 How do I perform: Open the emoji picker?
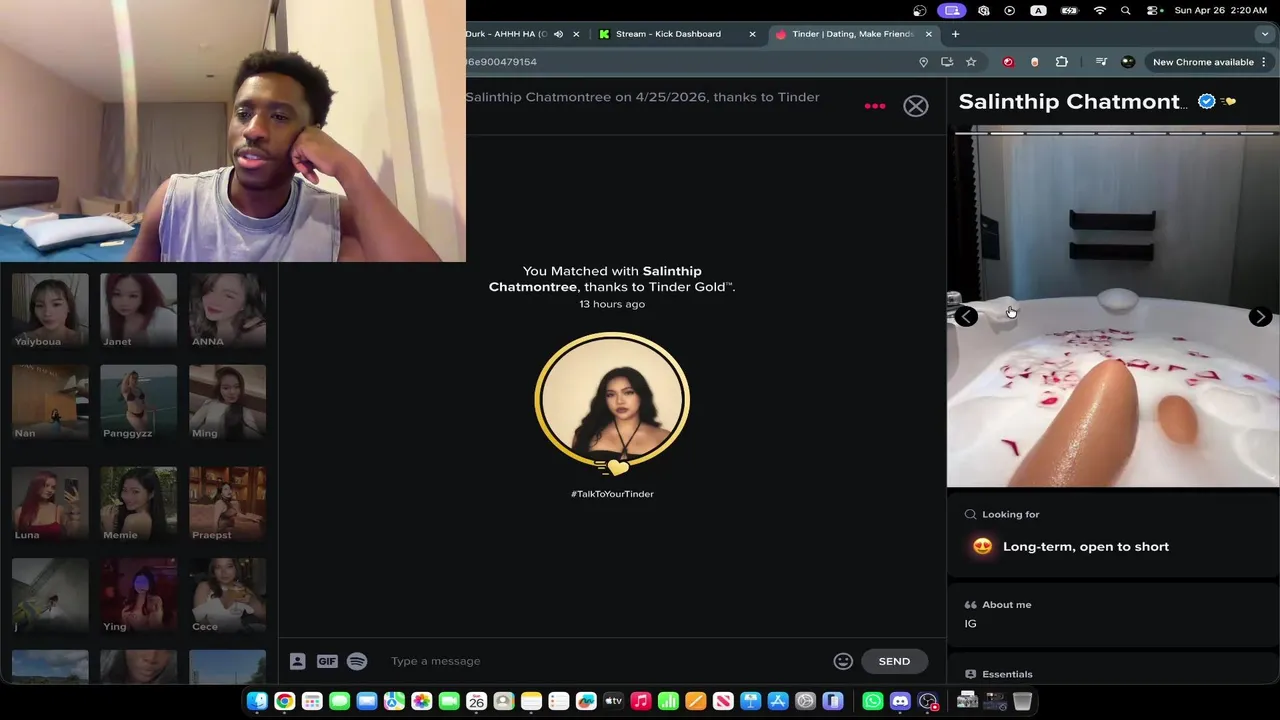coord(843,661)
